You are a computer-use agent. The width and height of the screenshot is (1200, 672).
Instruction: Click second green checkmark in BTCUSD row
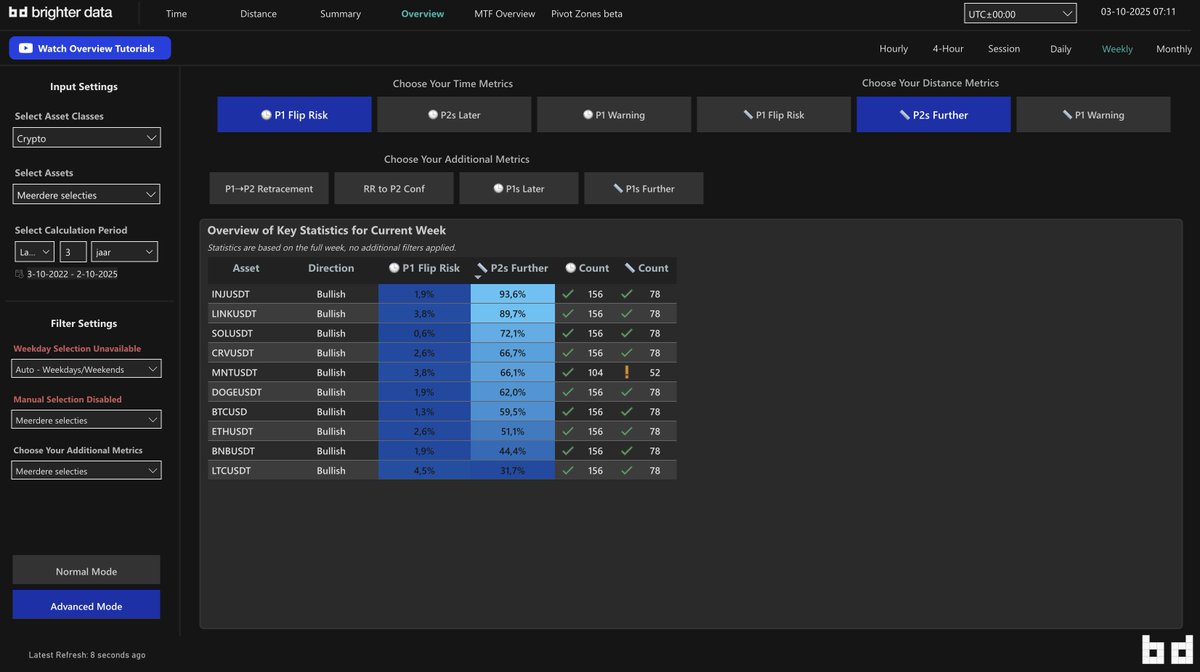tap(627, 411)
